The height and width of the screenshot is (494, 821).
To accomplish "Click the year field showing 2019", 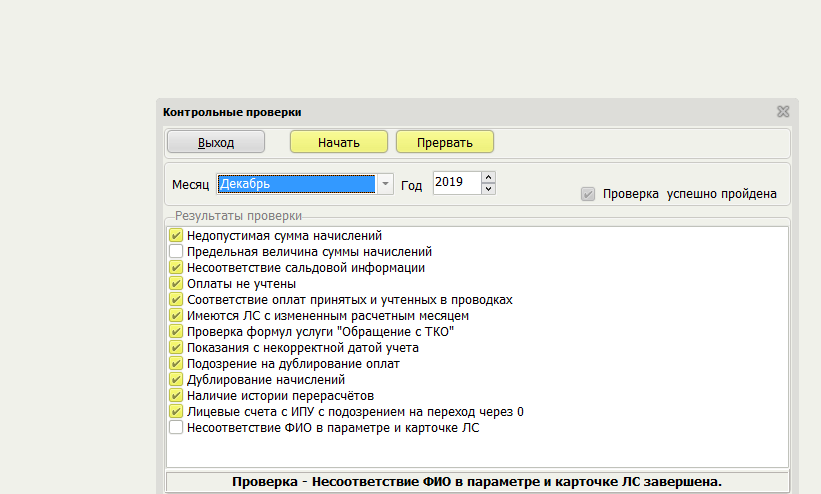I will click(x=457, y=183).
